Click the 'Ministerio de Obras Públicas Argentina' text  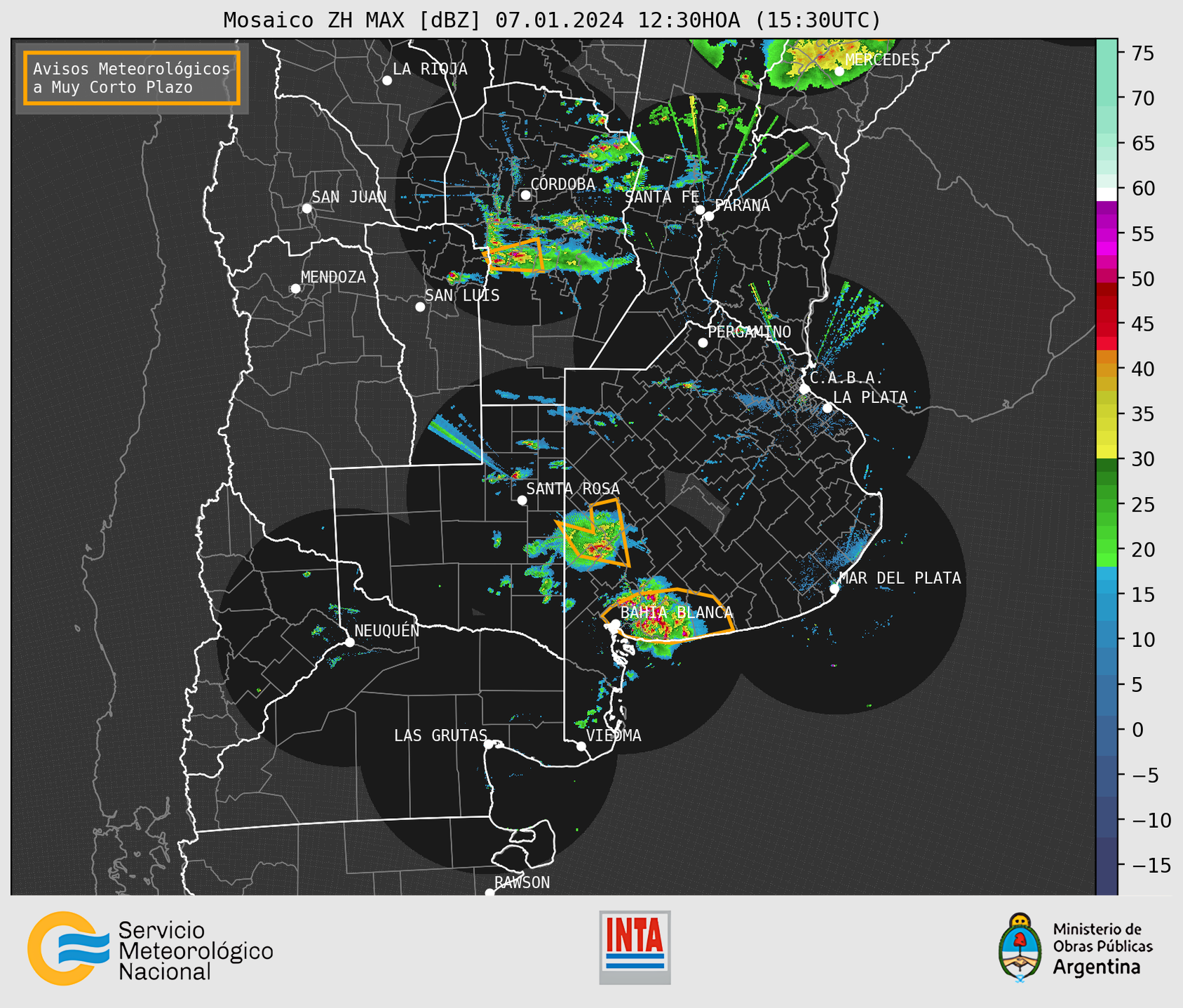click(x=1102, y=948)
